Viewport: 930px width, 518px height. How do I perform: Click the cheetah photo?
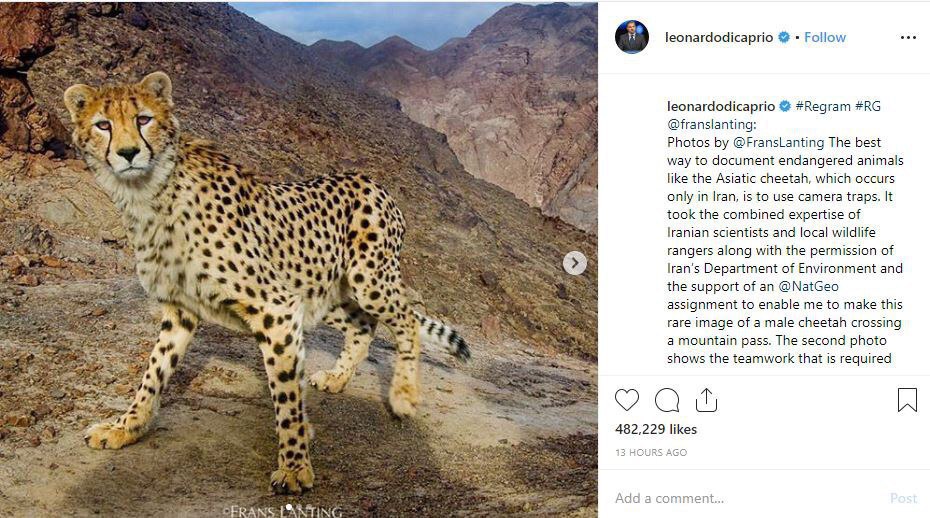298,259
